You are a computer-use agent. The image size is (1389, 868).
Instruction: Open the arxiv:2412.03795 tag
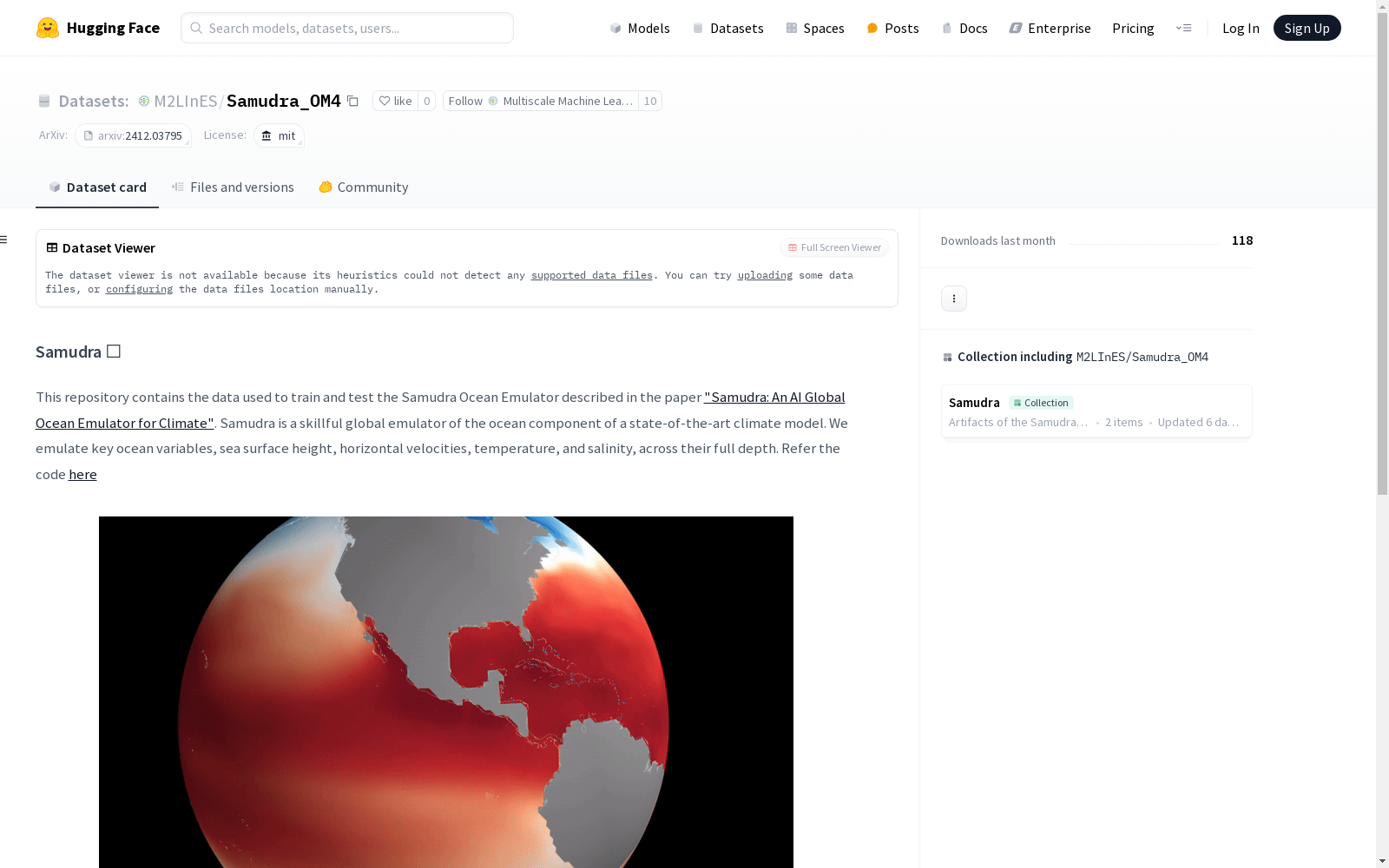point(133,135)
